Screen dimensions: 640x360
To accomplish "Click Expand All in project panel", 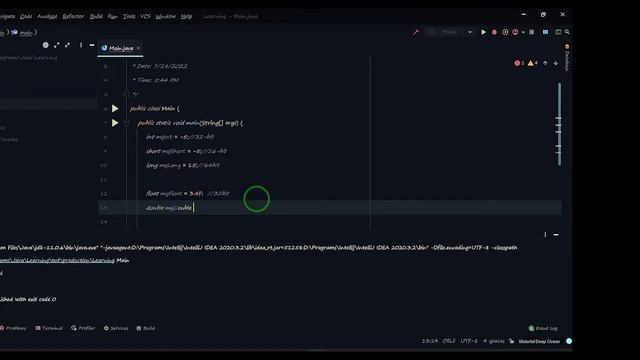I will coord(57,45).
